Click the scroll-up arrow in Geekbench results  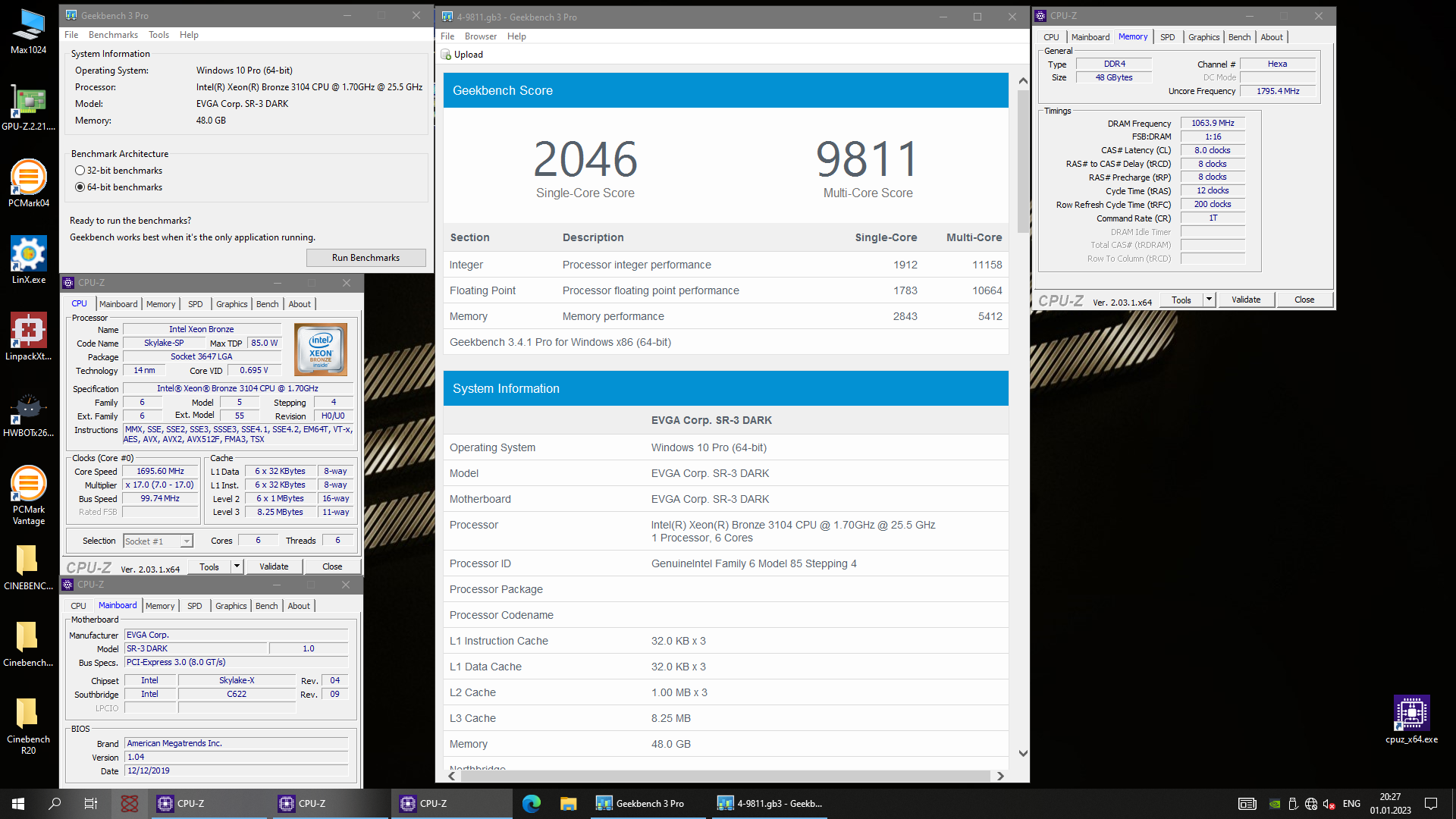coord(1023,80)
